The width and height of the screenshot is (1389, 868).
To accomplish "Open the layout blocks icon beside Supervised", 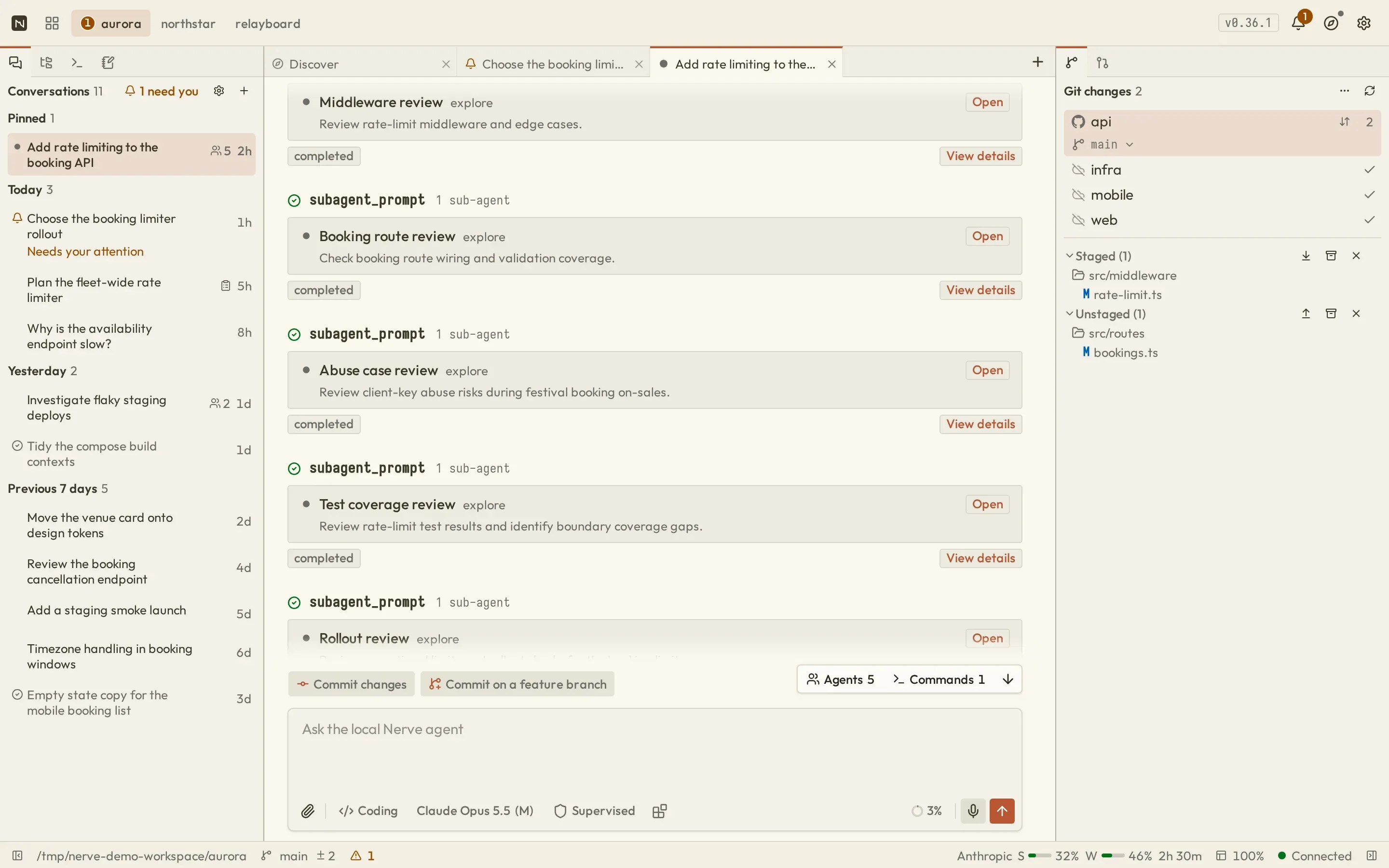I will pos(659,811).
